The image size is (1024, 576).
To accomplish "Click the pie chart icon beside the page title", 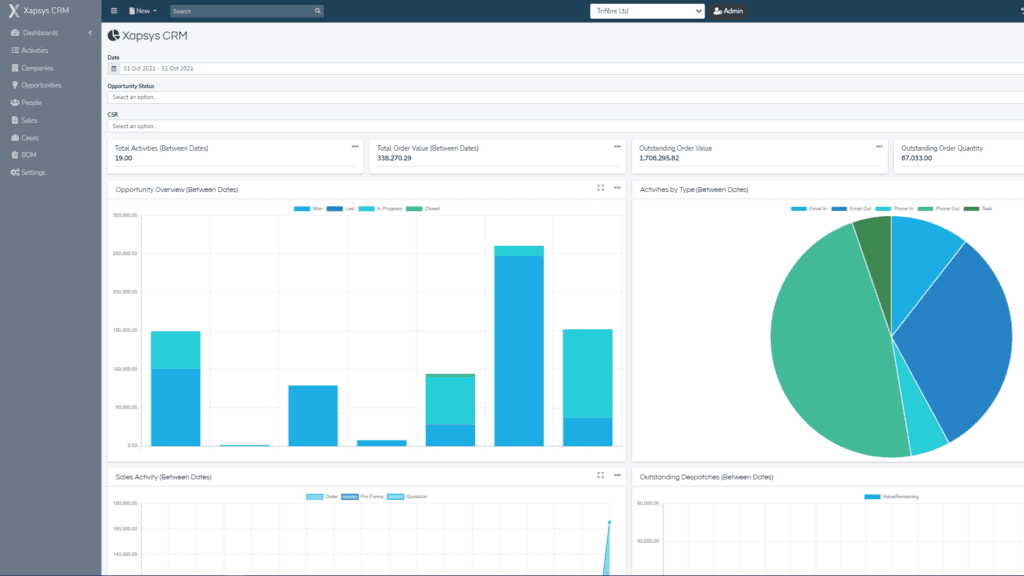I will (x=114, y=35).
